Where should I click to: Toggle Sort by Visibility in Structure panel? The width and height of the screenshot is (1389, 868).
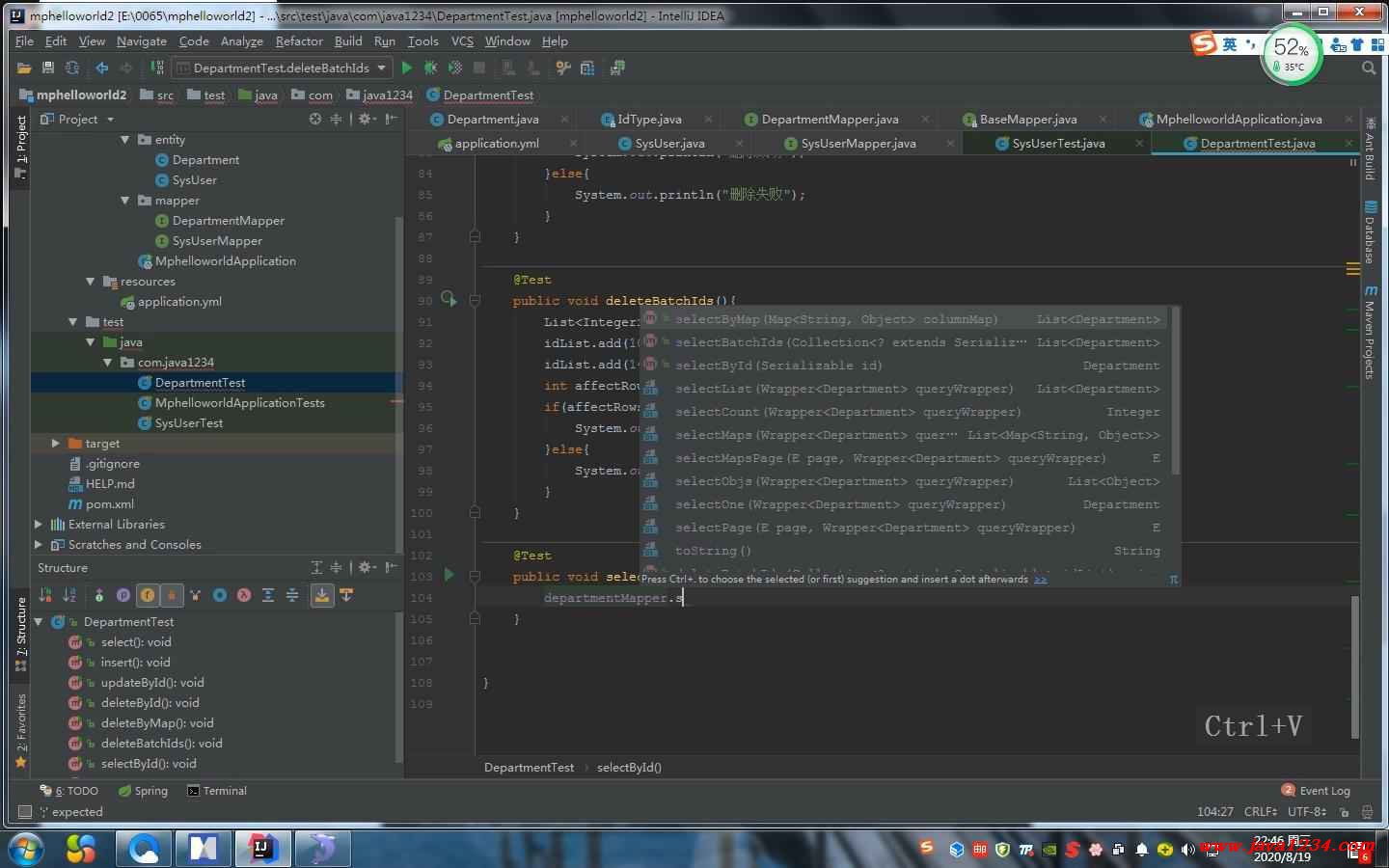click(45, 595)
